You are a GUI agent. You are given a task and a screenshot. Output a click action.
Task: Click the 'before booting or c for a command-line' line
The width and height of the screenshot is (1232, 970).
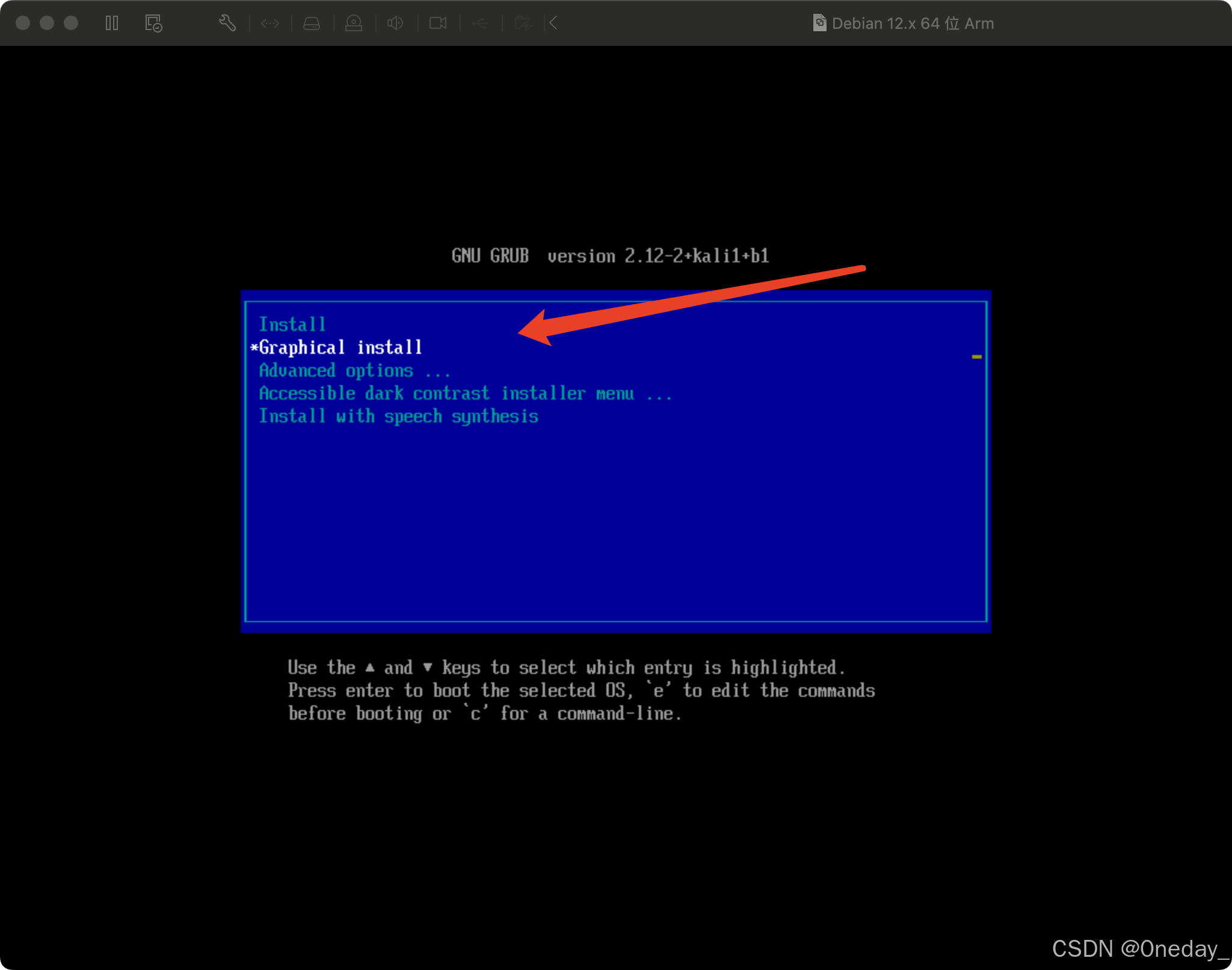tap(485, 714)
